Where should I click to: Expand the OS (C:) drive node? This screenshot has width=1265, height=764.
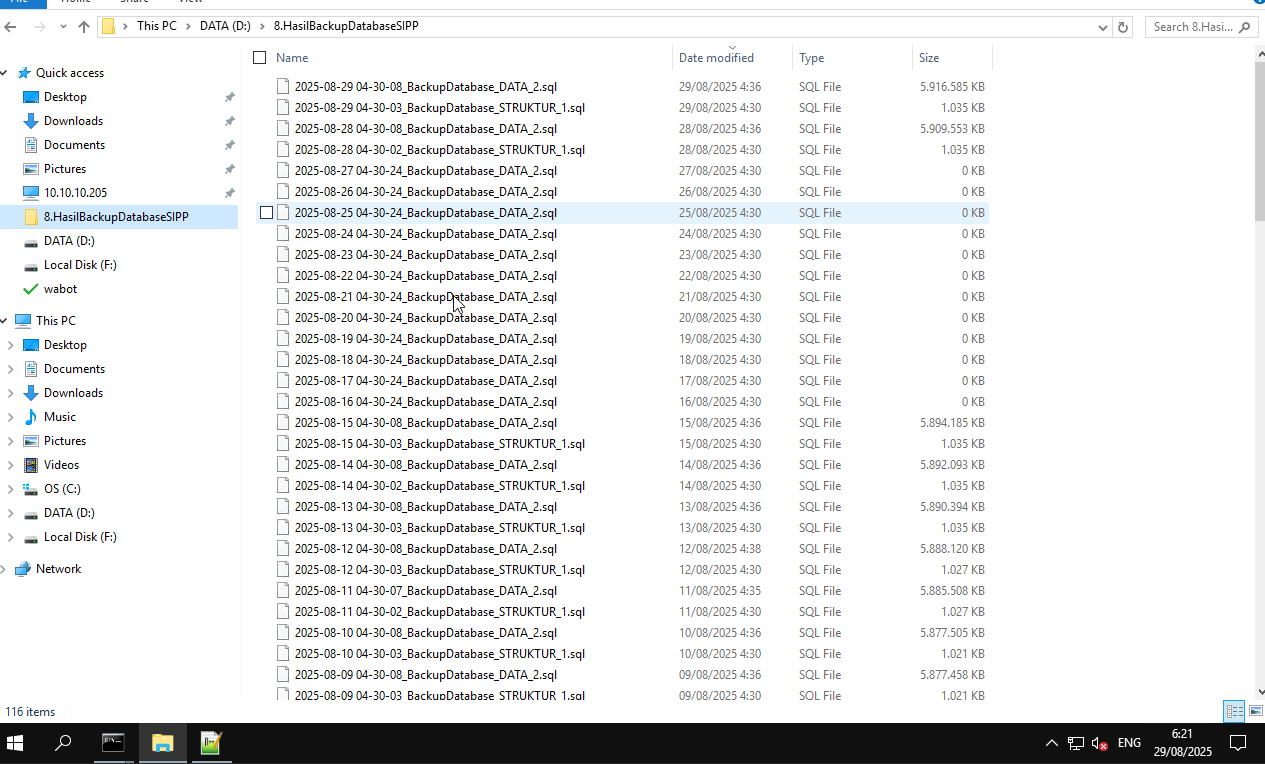10,489
